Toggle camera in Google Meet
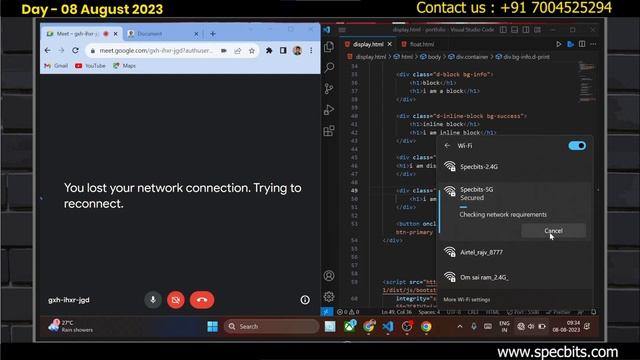Viewport: 640px width, 360px height. pos(176,300)
